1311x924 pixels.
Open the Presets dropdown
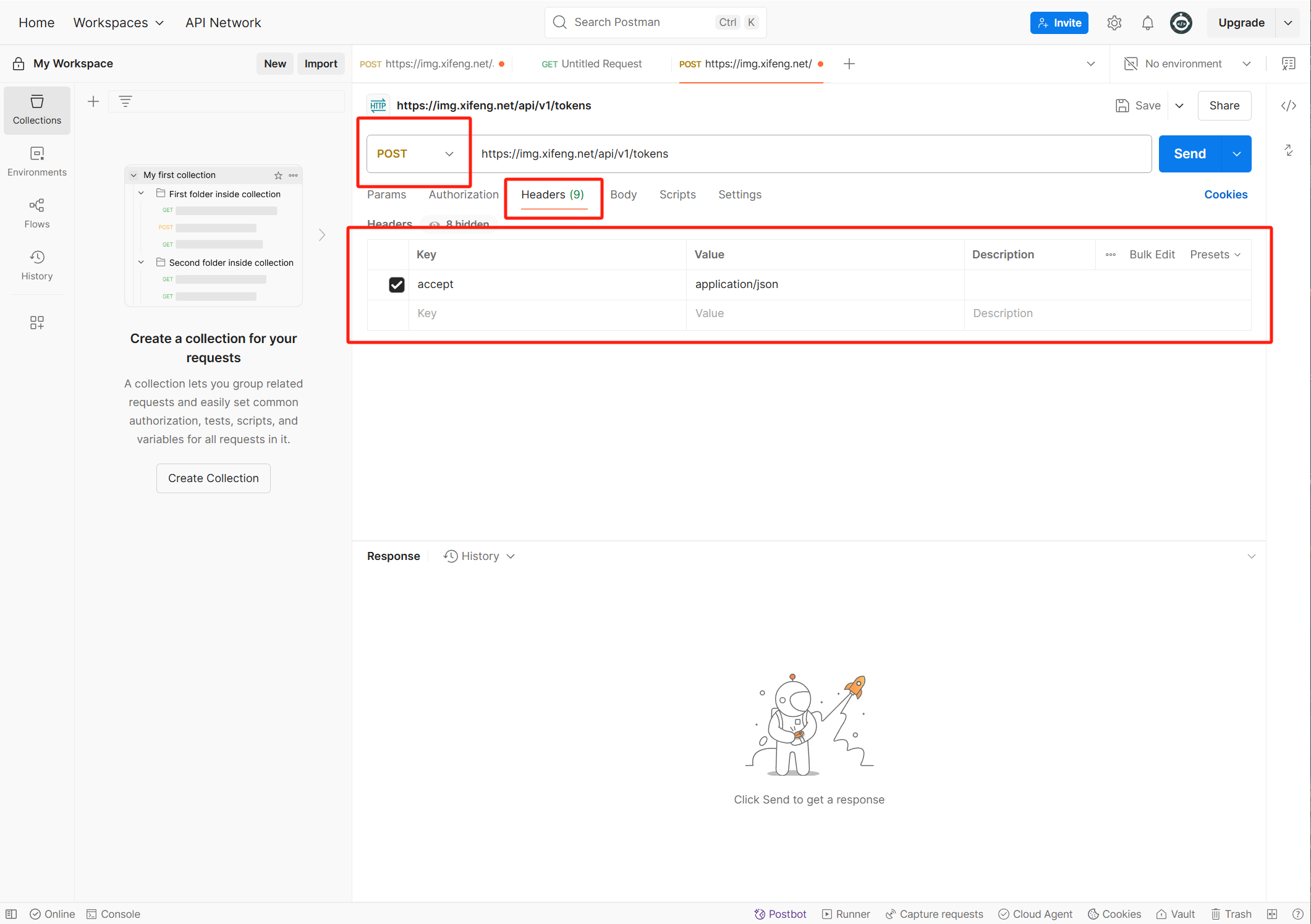click(x=1215, y=255)
